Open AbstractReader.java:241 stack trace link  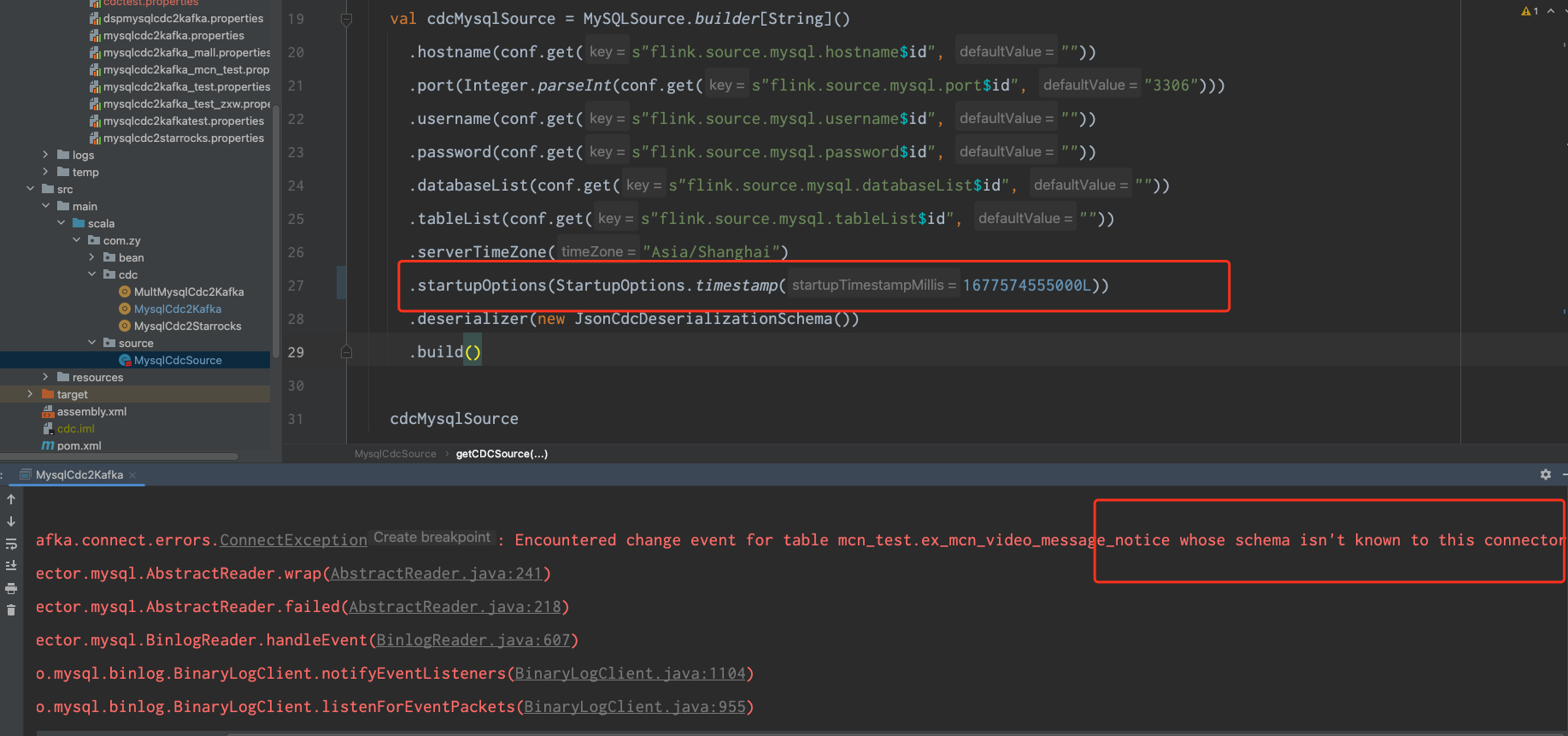click(436, 574)
